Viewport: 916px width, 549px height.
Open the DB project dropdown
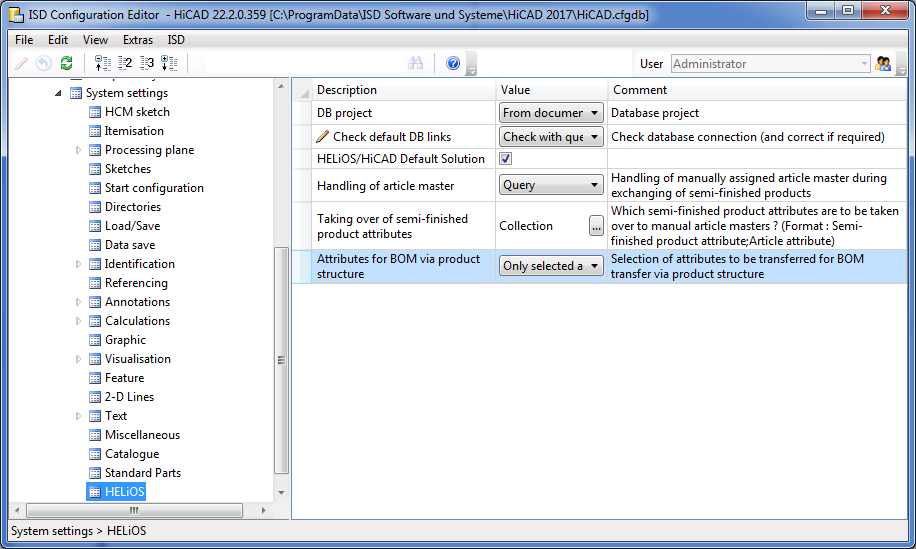click(551, 113)
